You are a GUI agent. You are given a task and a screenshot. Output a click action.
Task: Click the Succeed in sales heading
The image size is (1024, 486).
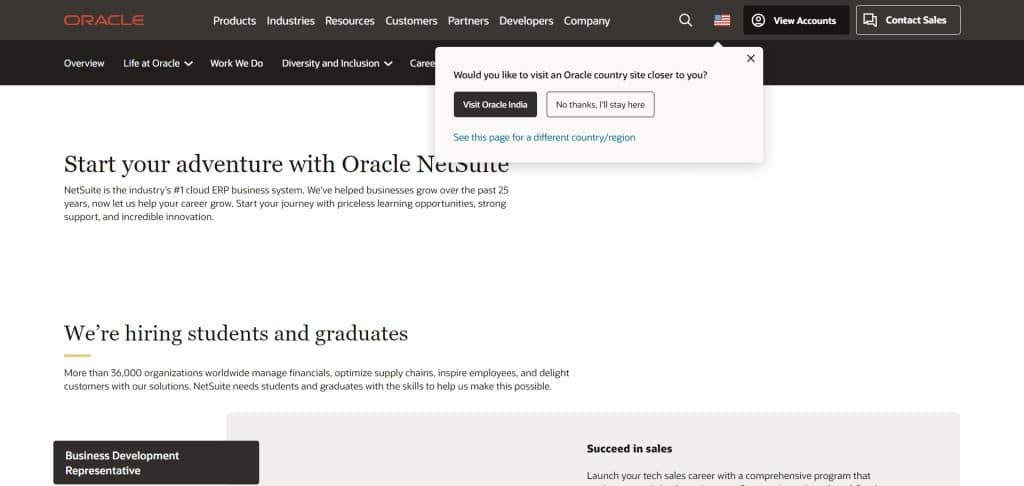pos(630,449)
